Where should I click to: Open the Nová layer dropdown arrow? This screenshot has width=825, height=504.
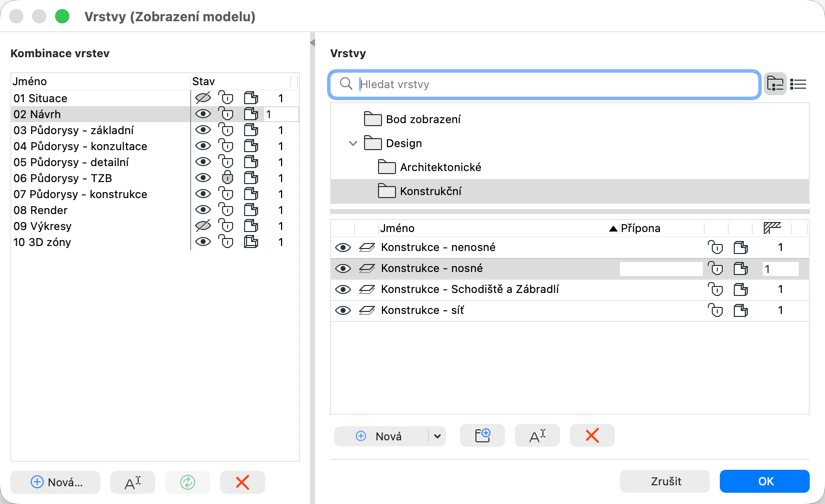(x=437, y=436)
